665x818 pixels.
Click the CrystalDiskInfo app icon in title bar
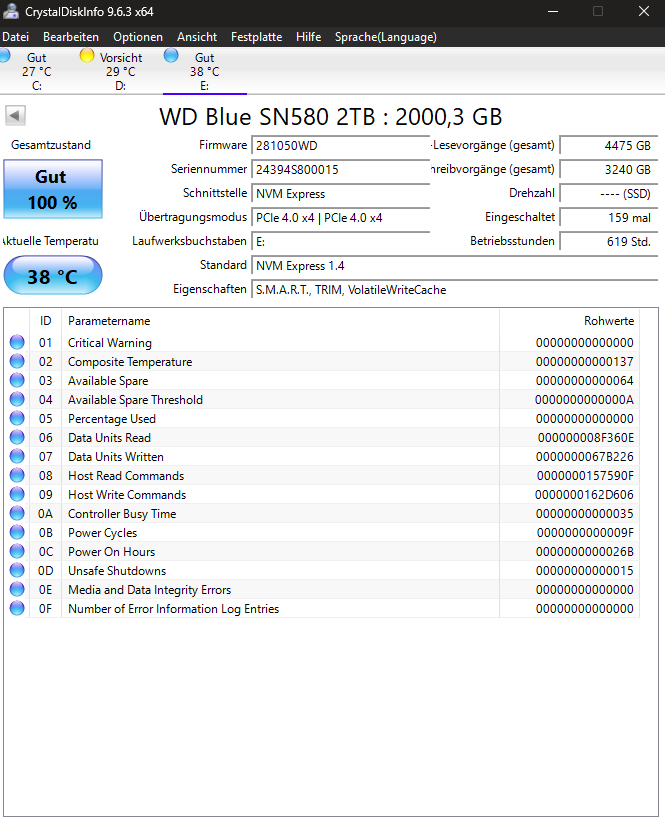tap(10, 11)
